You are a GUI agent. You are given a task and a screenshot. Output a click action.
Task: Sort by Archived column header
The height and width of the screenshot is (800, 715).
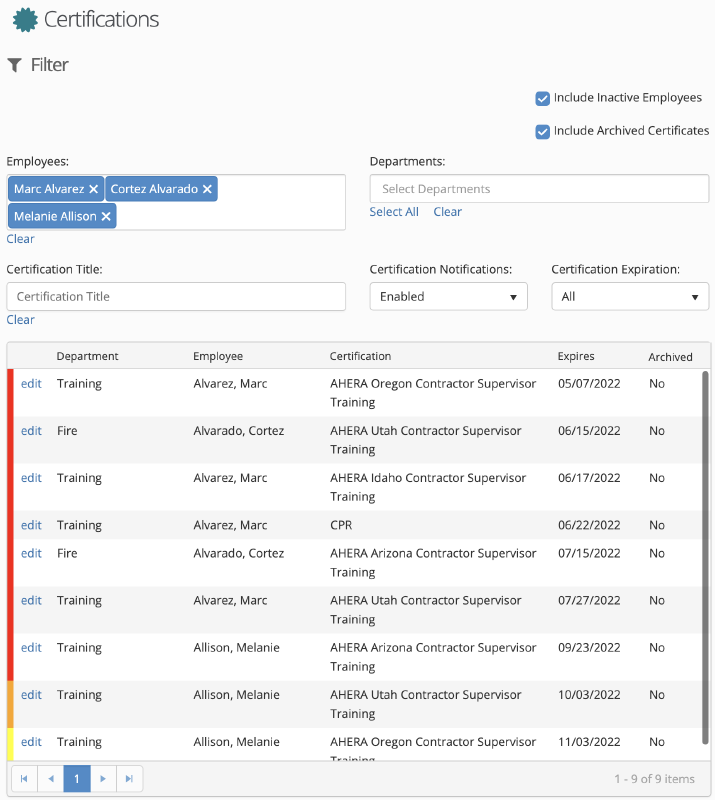(670, 357)
